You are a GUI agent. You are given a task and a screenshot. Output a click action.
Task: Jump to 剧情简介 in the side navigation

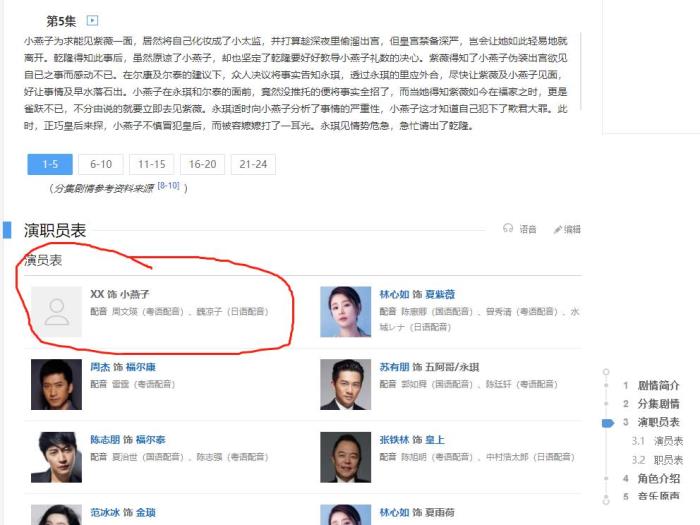[658, 385]
